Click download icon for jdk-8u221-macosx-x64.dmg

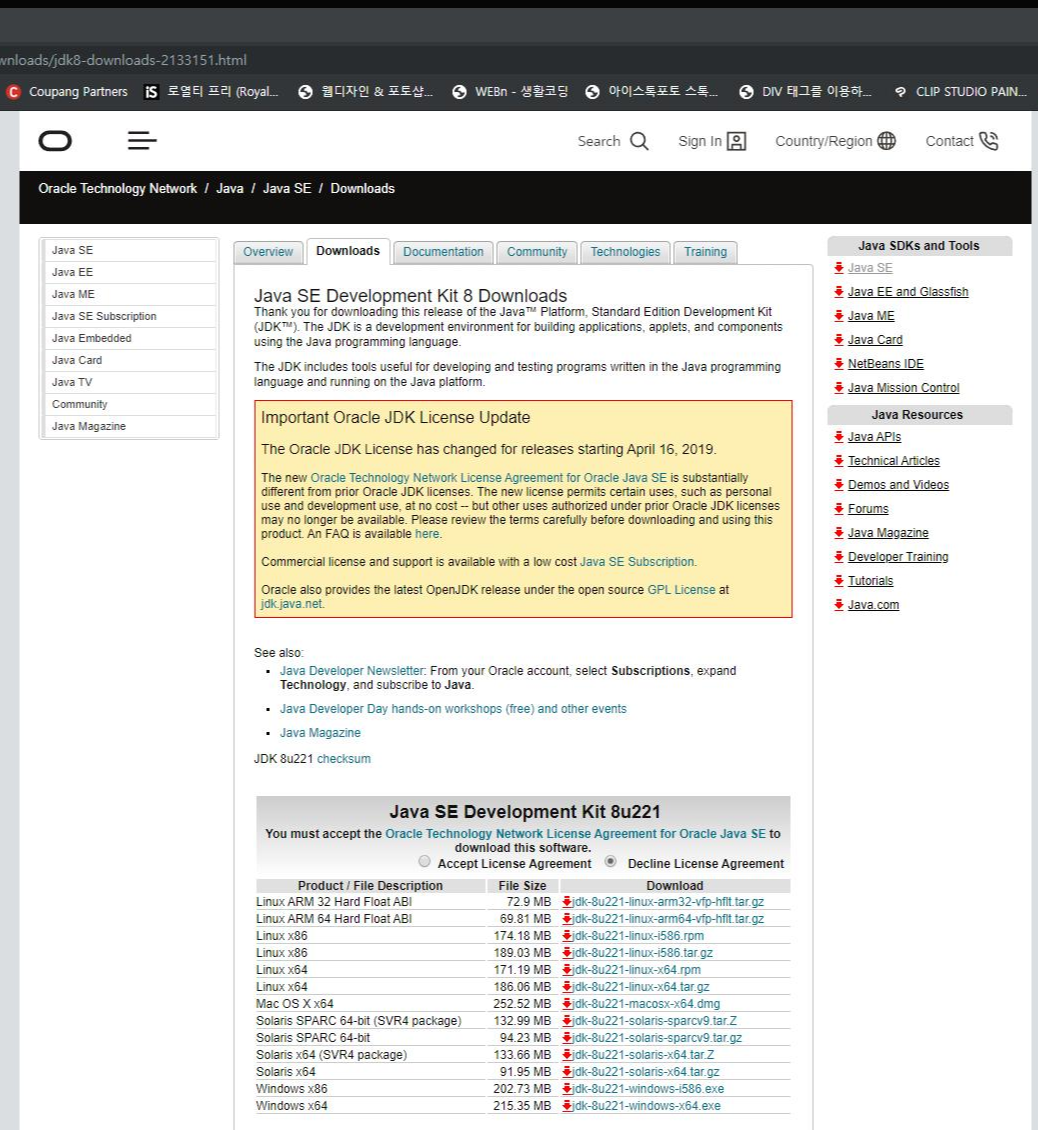point(567,1004)
